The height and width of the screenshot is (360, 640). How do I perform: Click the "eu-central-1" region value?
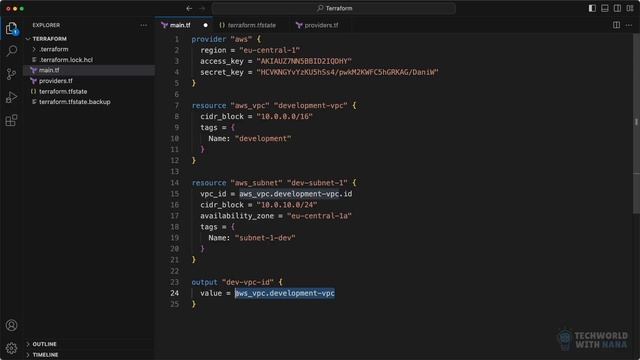[269, 50]
